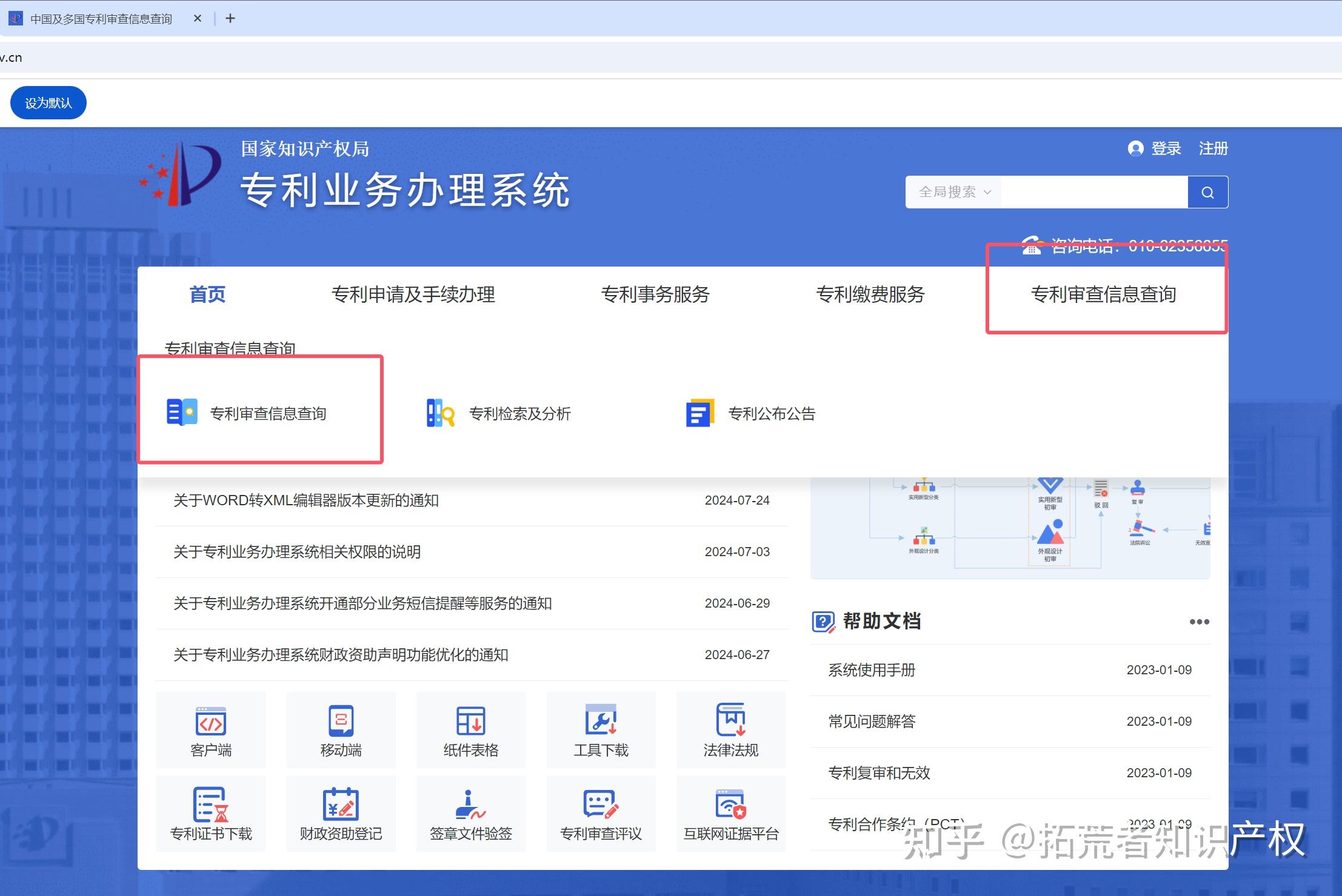Open the 专利证书下载 certificate download icon
The height and width of the screenshot is (896, 1342).
click(210, 805)
